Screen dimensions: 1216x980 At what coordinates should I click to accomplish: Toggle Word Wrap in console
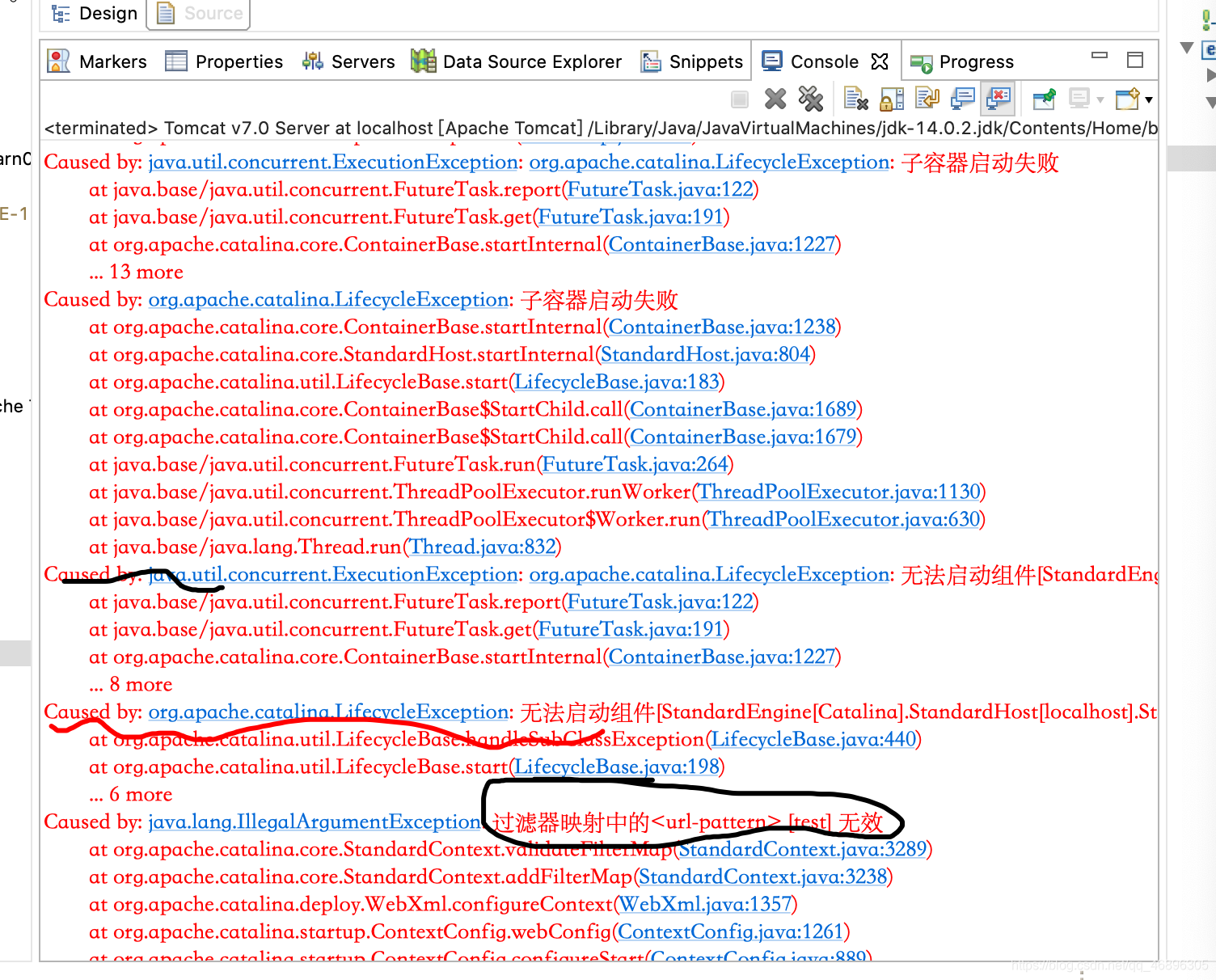tap(927, 99)
